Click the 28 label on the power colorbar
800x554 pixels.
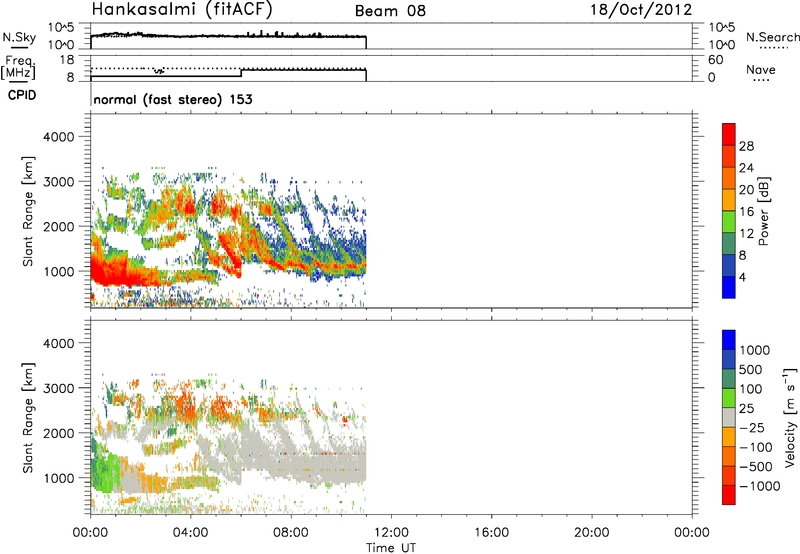(746, 146)
